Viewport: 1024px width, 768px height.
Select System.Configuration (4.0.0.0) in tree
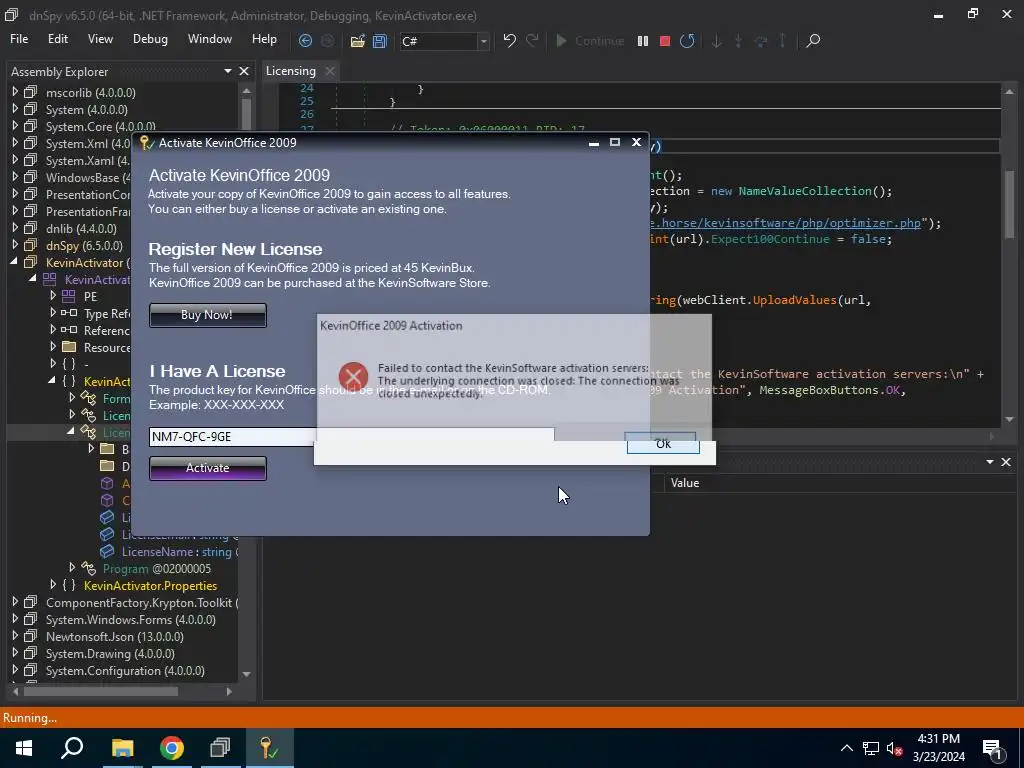[125, 670]
